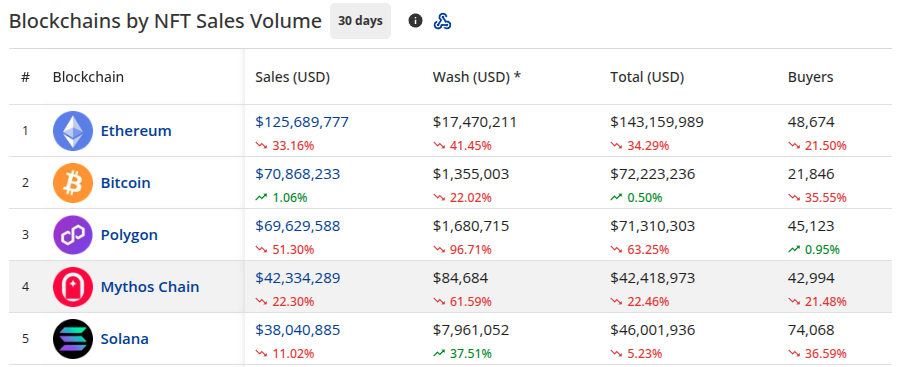Click Bitcoin total change 0.50%
Screen dimensions: 906x367
[x=636, y=198]
